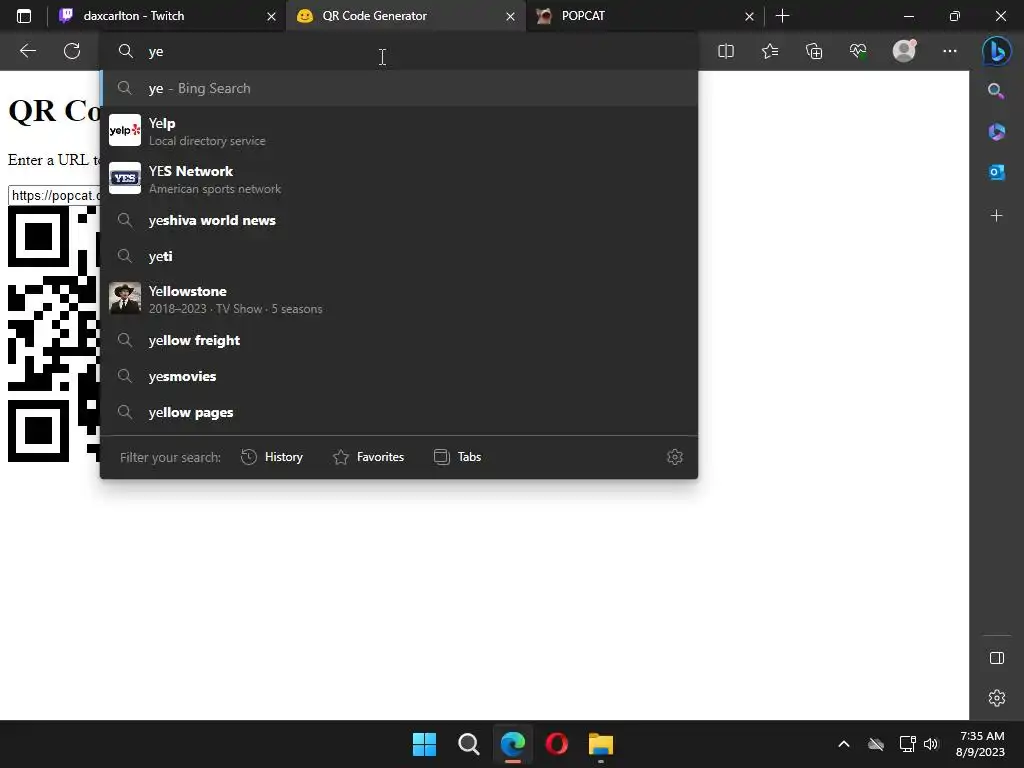Switch to the POPCAT tab

tap(645, 16)
